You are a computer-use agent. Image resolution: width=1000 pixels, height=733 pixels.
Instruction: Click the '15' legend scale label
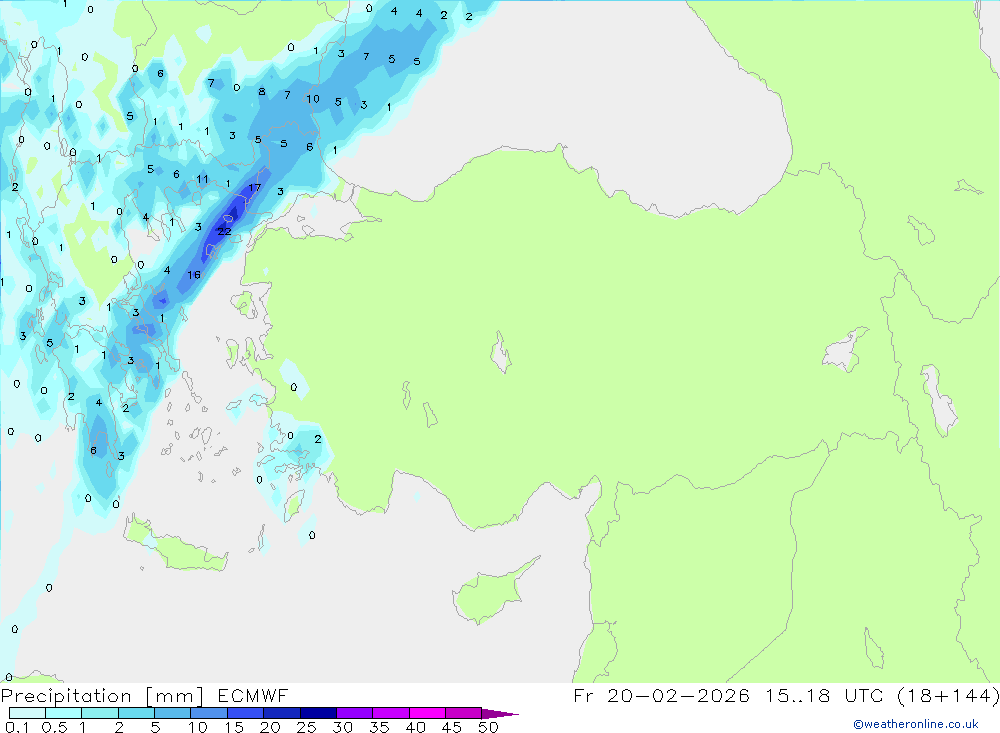[x=234, y=727]
